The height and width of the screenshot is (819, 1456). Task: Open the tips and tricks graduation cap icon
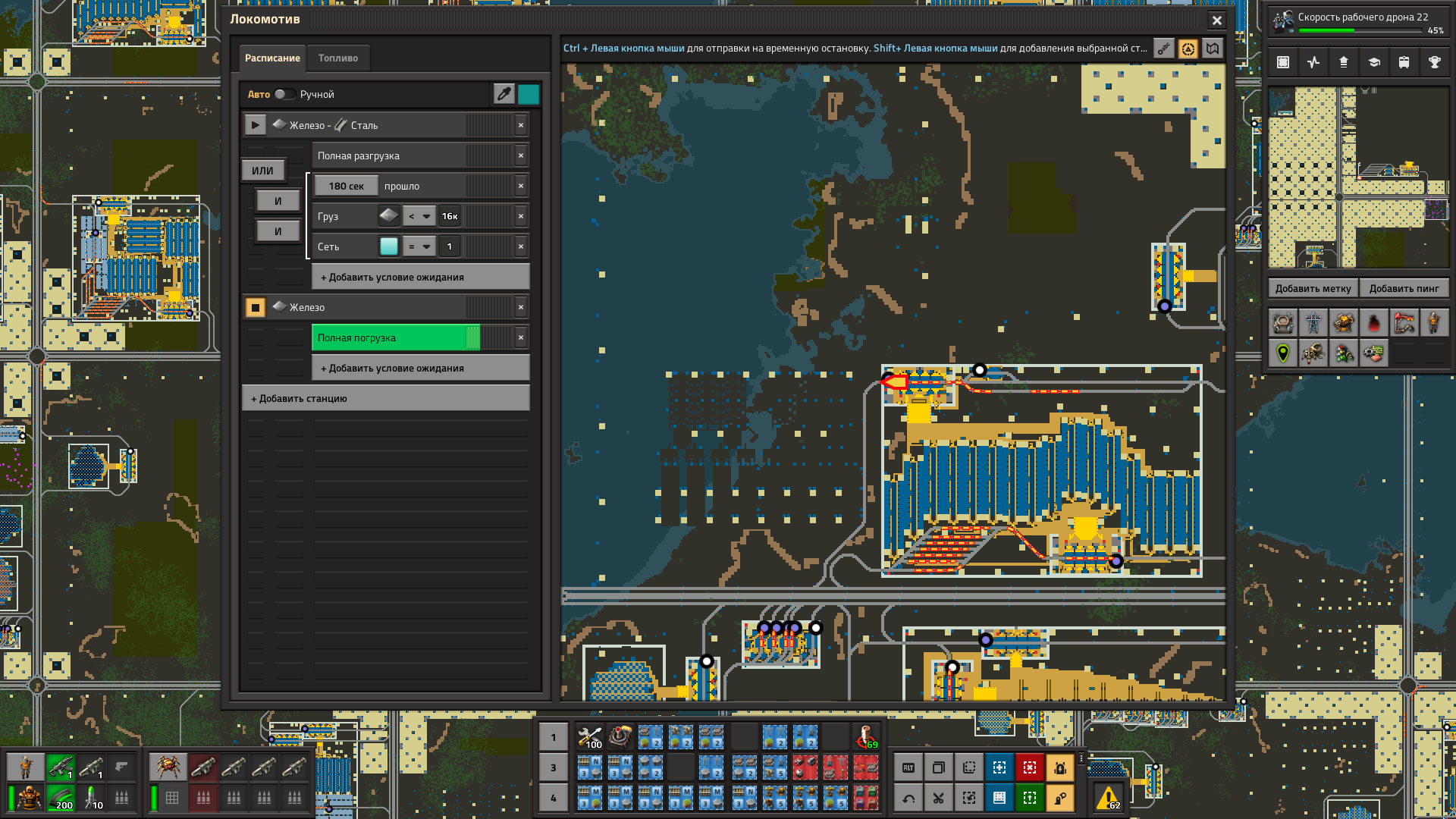click(1374, 62)
